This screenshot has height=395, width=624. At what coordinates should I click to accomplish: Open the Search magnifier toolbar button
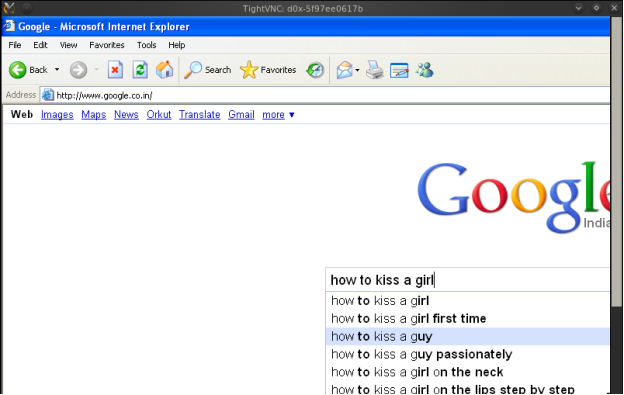tap(207, 70)
